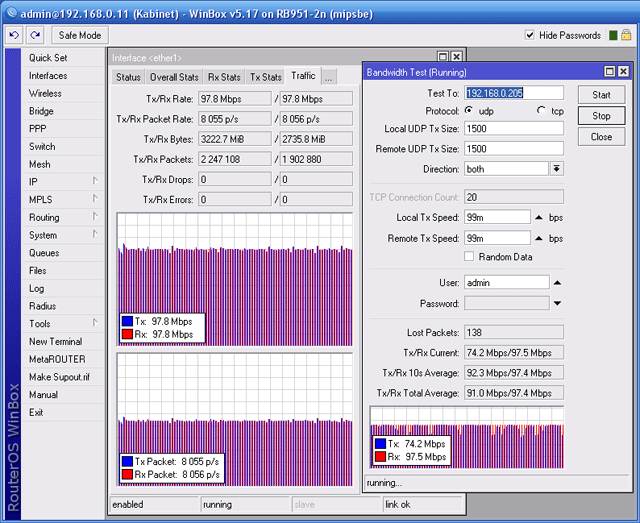Collapse the Local Tx Speed field arrow

(x=539, y=218)
